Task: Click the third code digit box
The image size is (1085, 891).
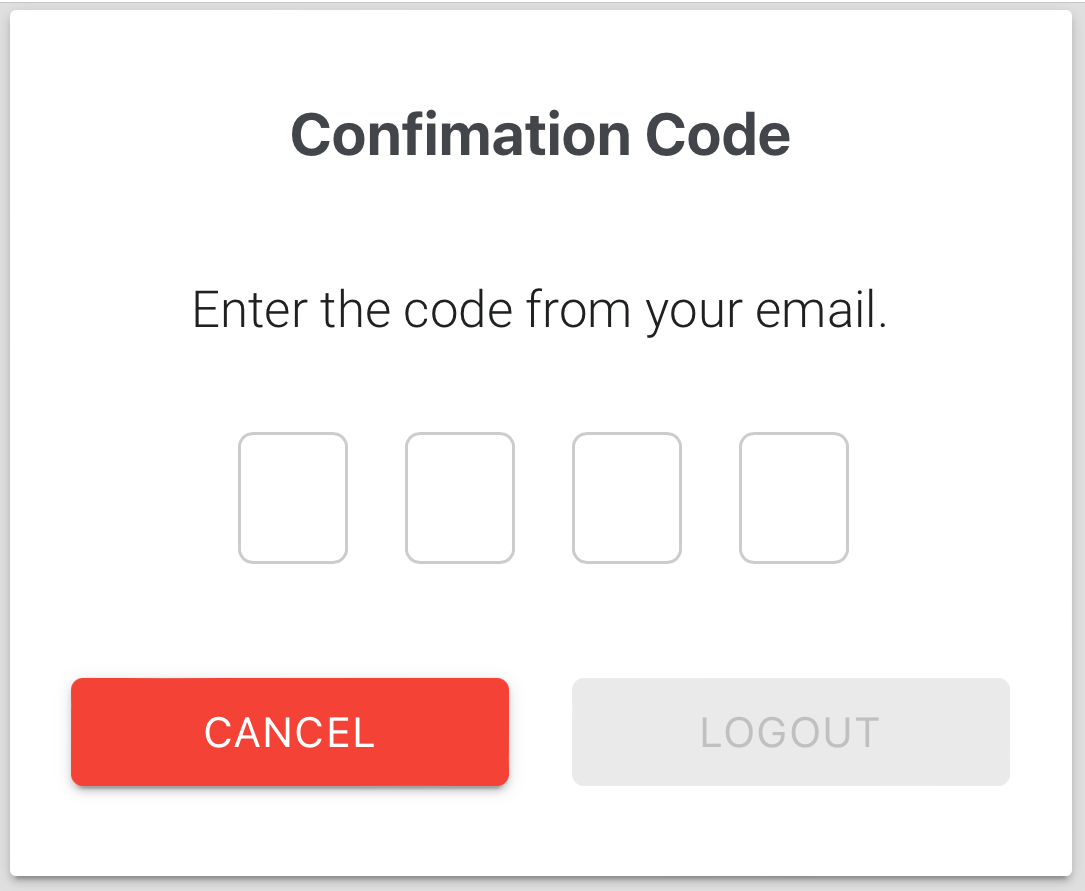Action: [x=627, y=498]
